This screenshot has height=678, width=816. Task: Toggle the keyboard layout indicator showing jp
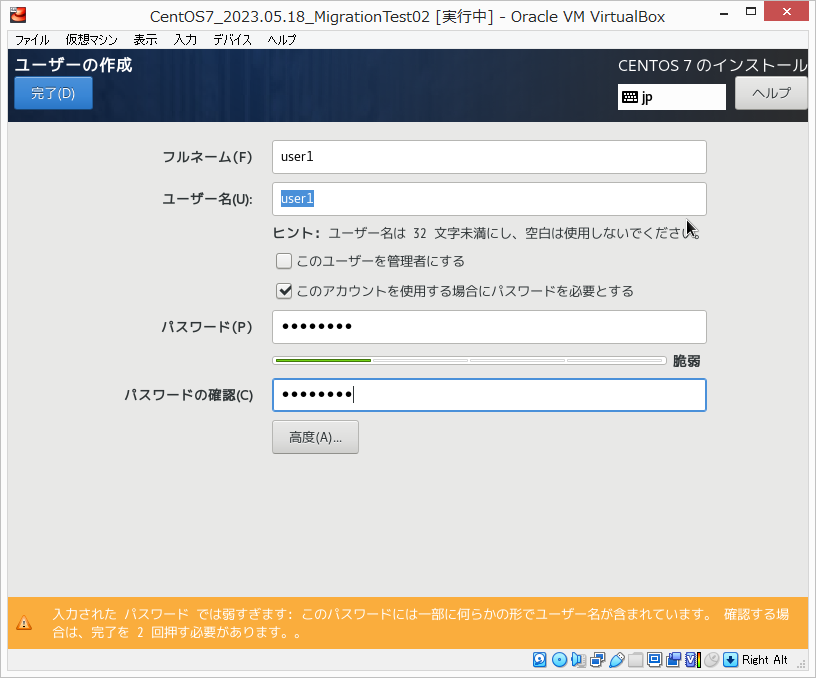pyautogui.click(x=671, y=97)
